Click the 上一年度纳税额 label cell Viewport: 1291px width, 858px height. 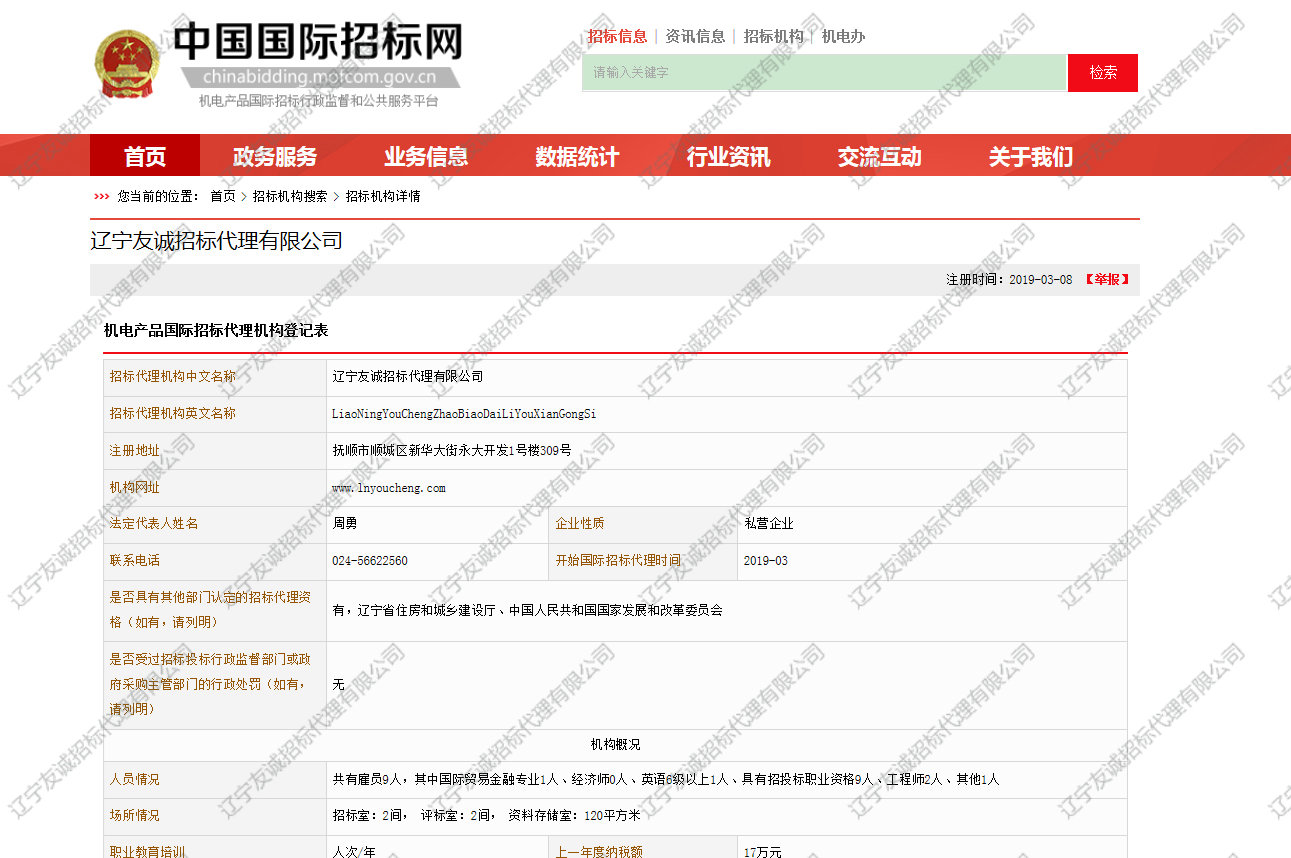point(643,848)
